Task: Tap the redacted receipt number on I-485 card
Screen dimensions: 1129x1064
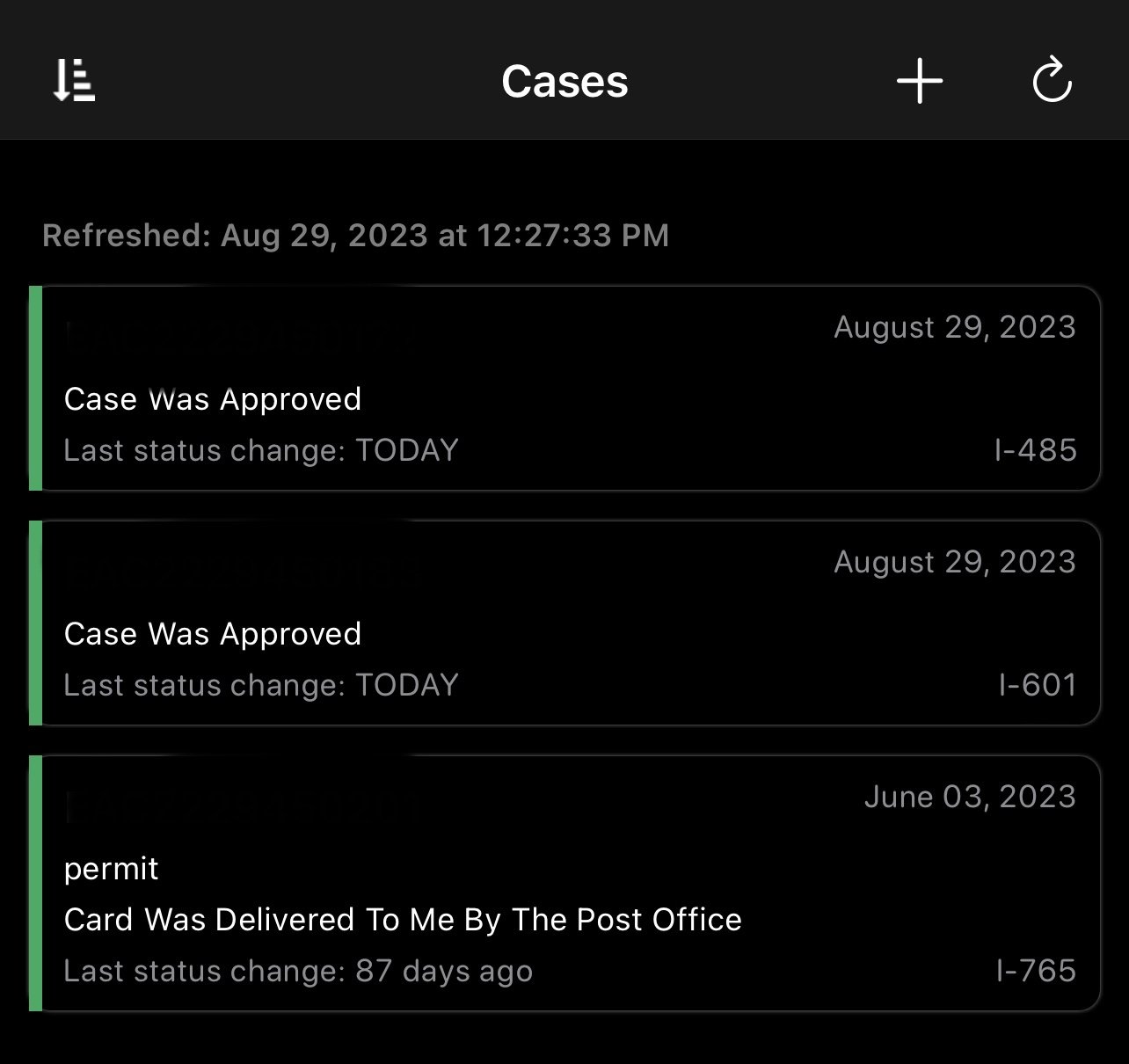Action: pyautogui.click(x=237, y=335)
